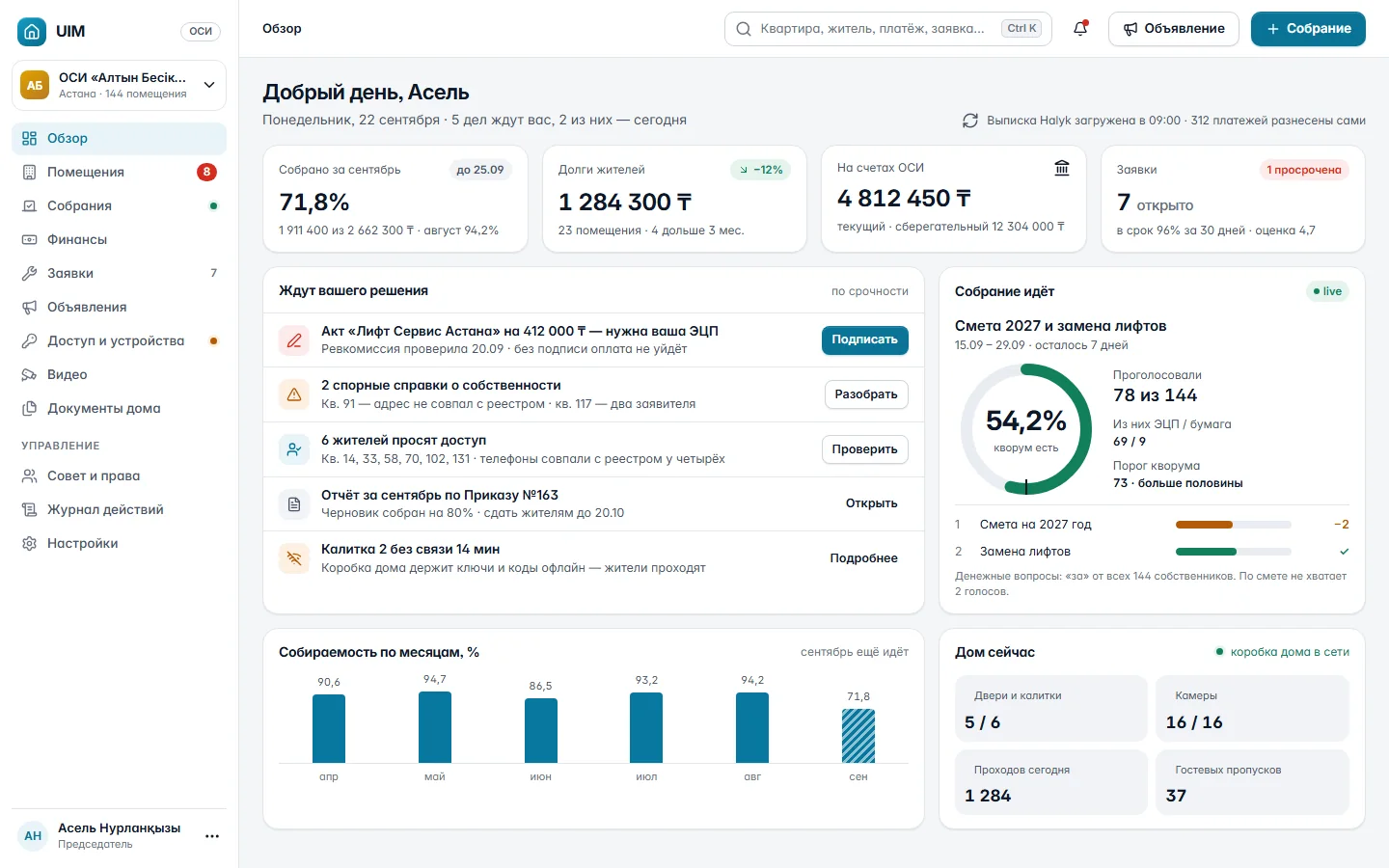Click the live meeting badge
Screen dimensions: 1389x868
tap(1327, 291)
